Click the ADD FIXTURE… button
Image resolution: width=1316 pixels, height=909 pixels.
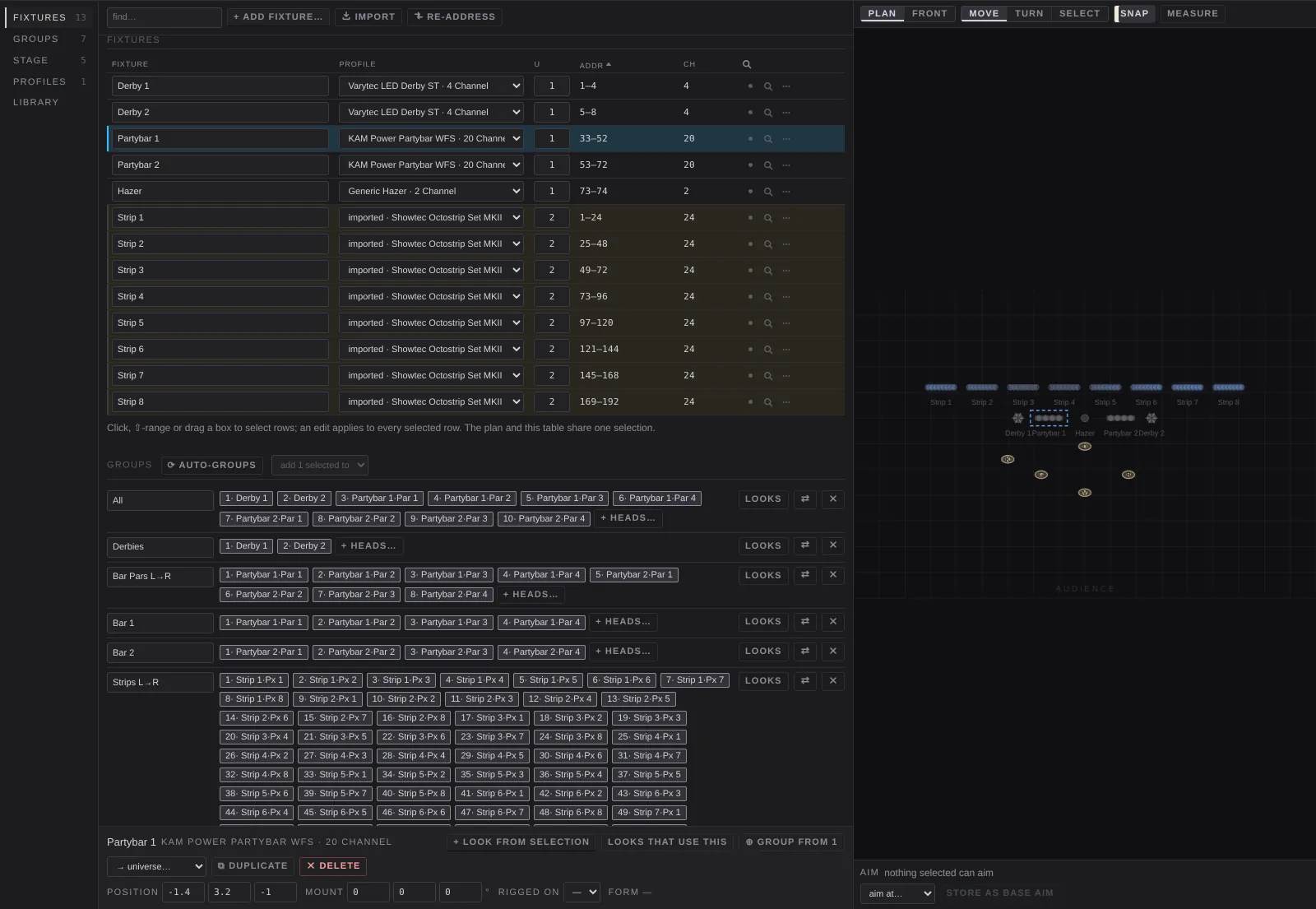click(278, 17)
